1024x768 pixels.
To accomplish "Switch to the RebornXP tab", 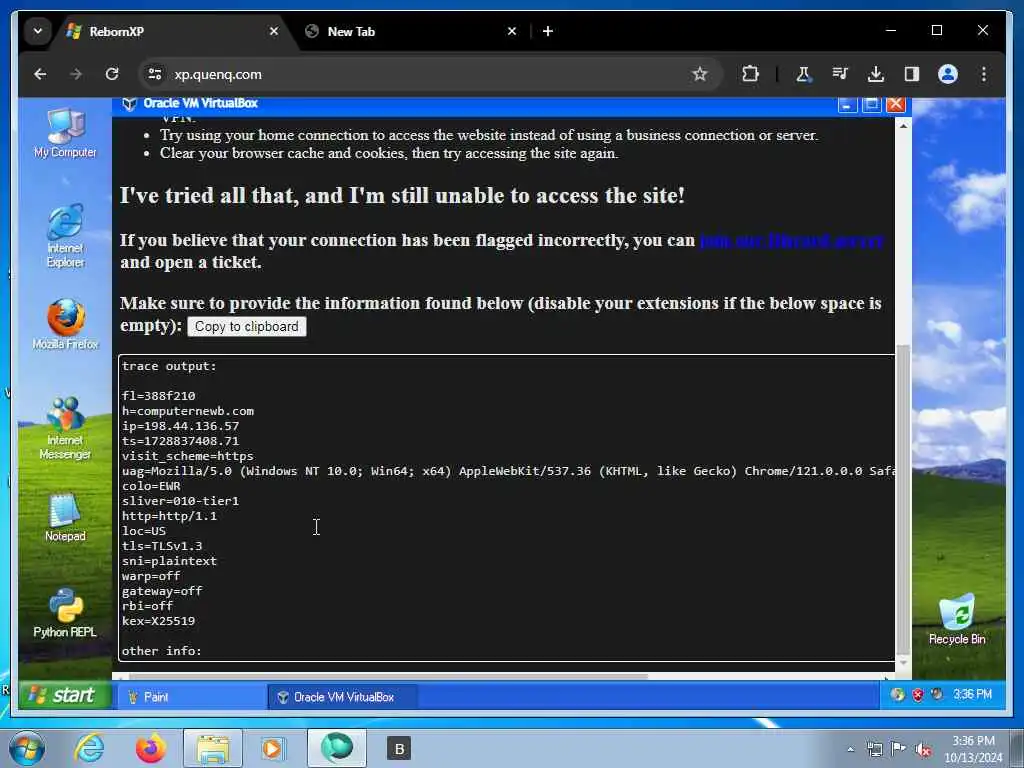I will pos(173,31).
